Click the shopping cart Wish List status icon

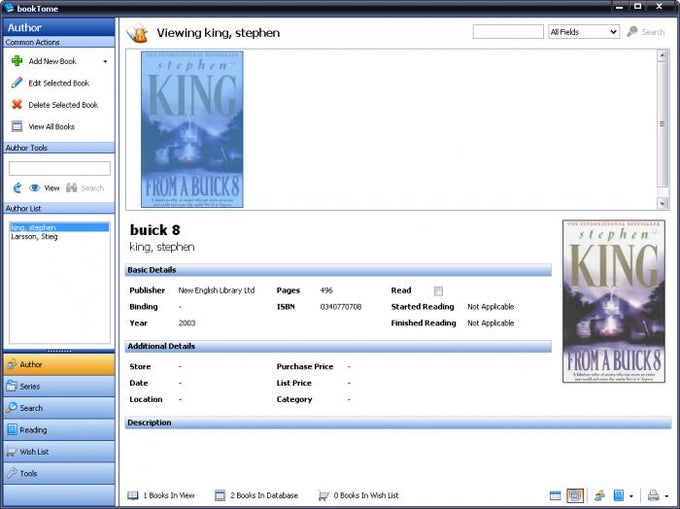click(323, 495)
